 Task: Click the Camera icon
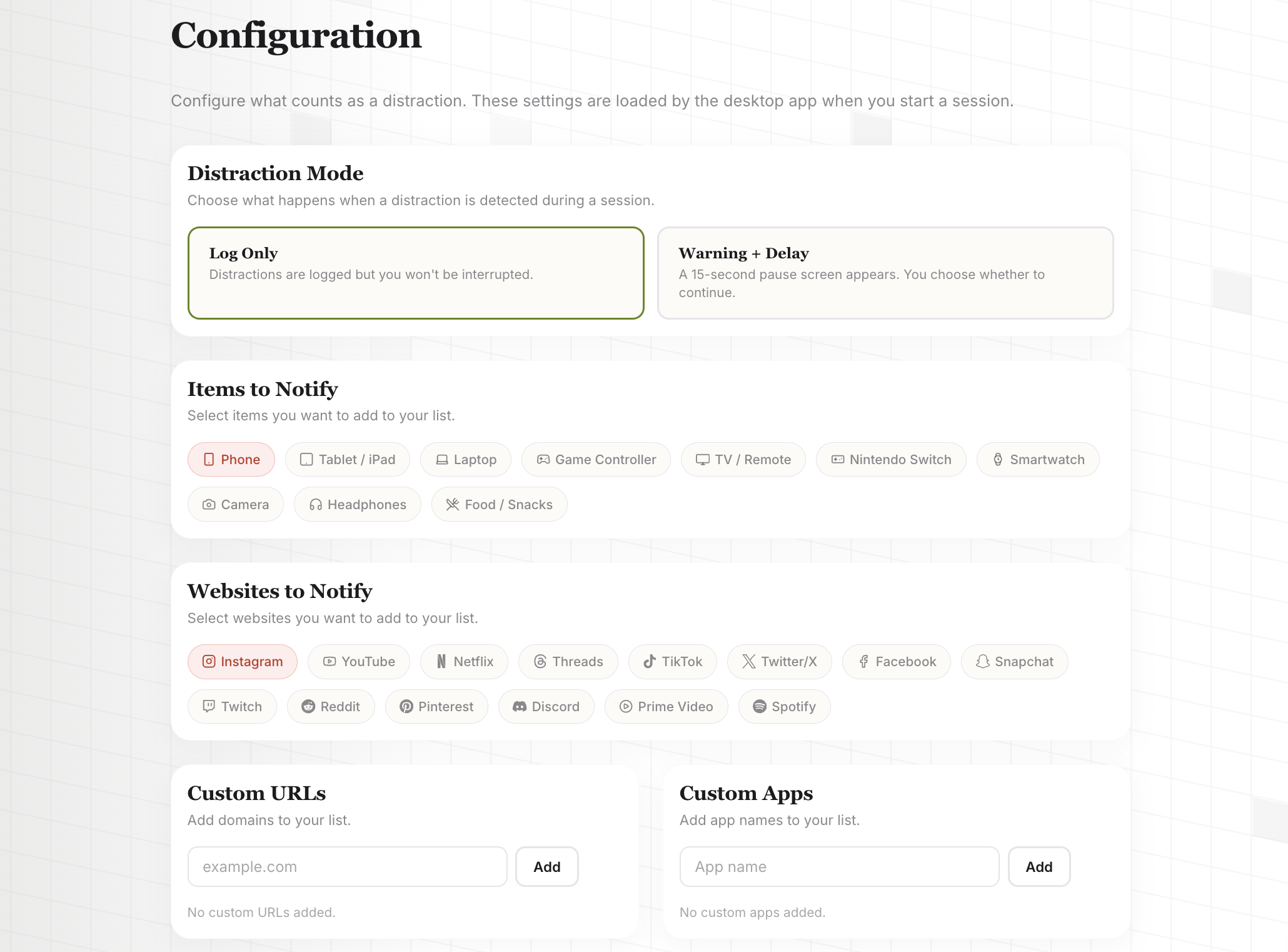pyautogui.click(x=209, y=505)
